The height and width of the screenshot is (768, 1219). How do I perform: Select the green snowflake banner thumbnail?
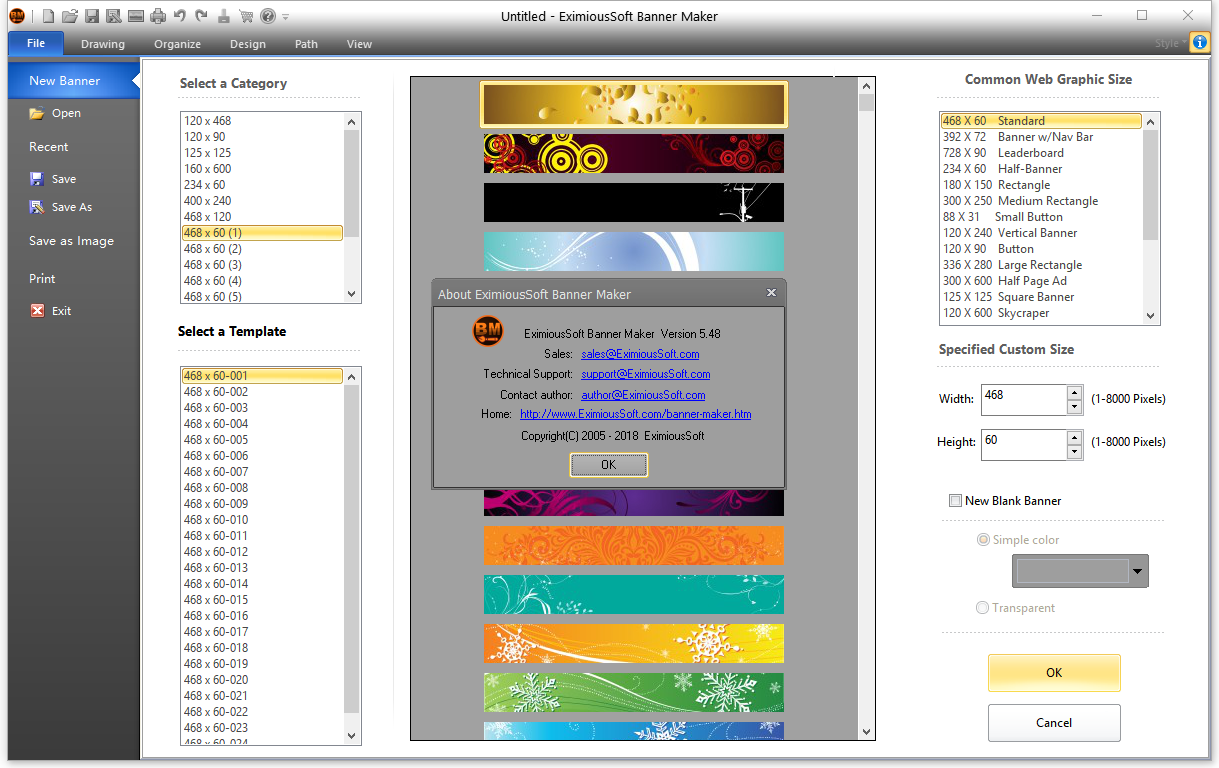click(x=634, y=692)
